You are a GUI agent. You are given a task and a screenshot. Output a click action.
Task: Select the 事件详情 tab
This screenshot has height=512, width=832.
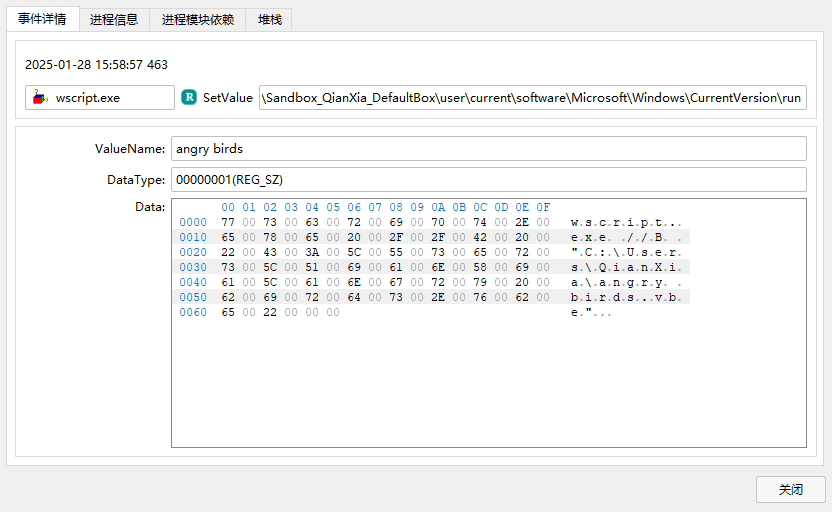click(42, 19)
